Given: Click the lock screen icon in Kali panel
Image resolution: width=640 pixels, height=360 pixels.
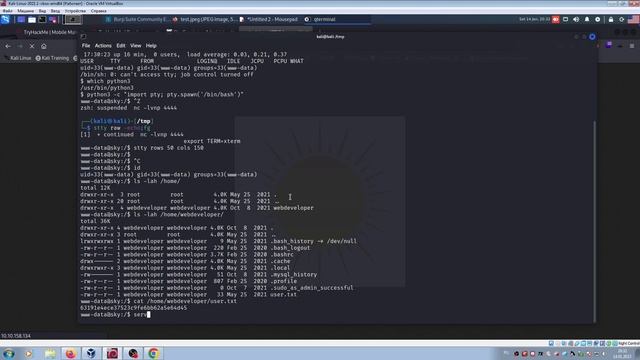Looking at the screenshot, I should click(611, 19).
